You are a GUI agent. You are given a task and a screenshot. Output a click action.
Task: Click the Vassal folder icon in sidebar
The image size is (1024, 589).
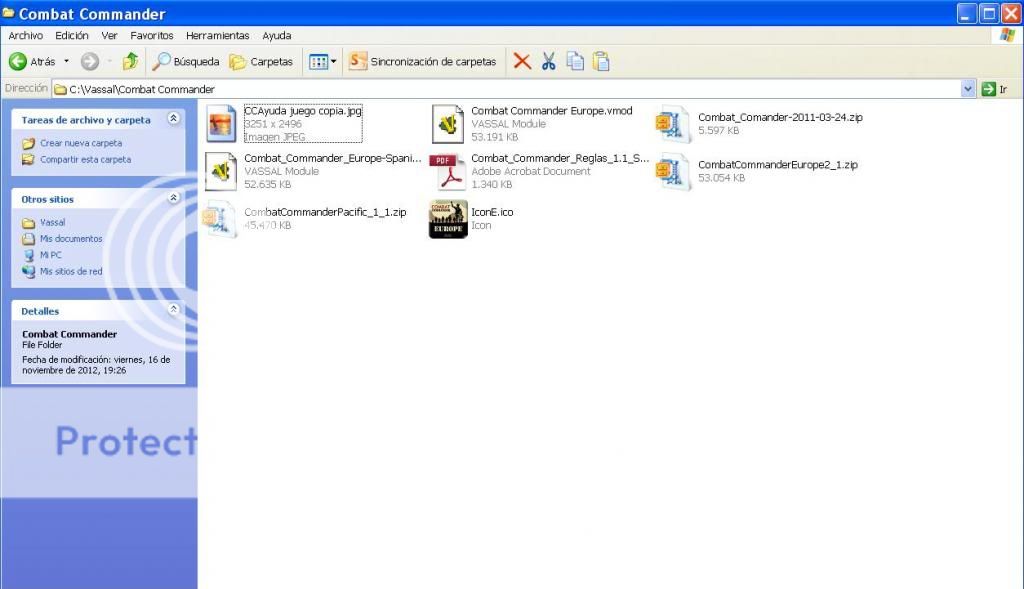28,223
